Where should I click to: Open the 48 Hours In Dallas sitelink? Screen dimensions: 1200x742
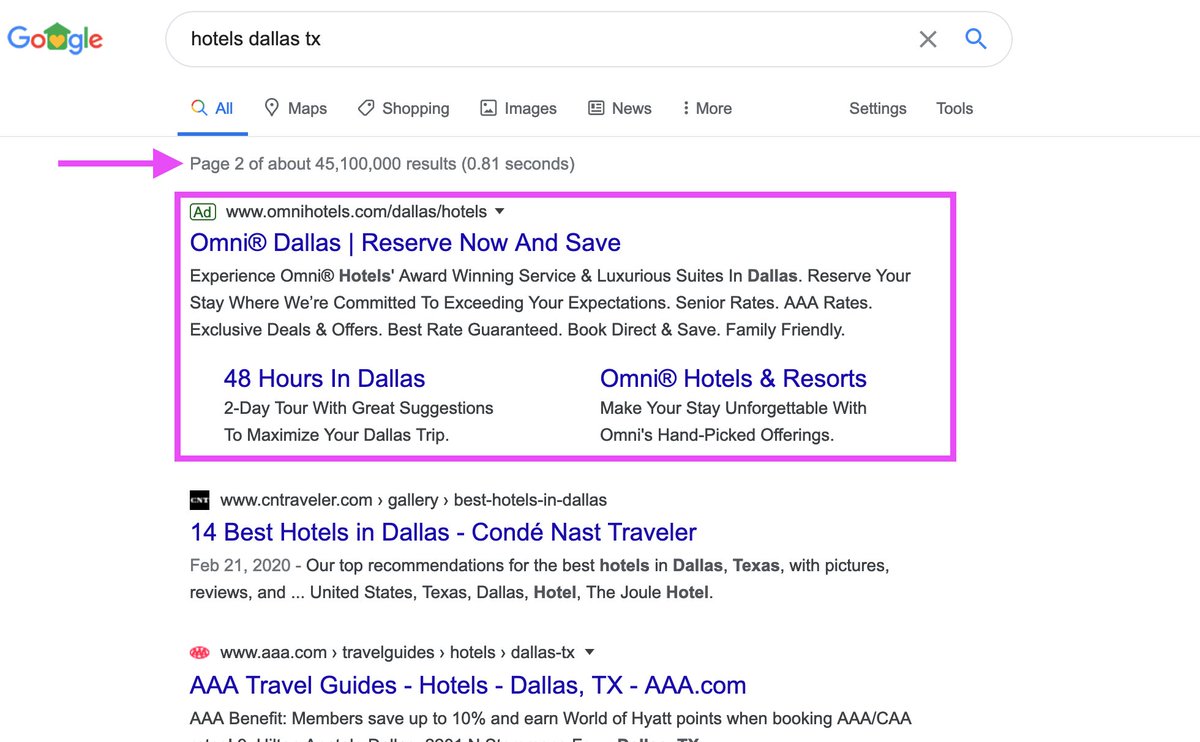click(324, 378)
